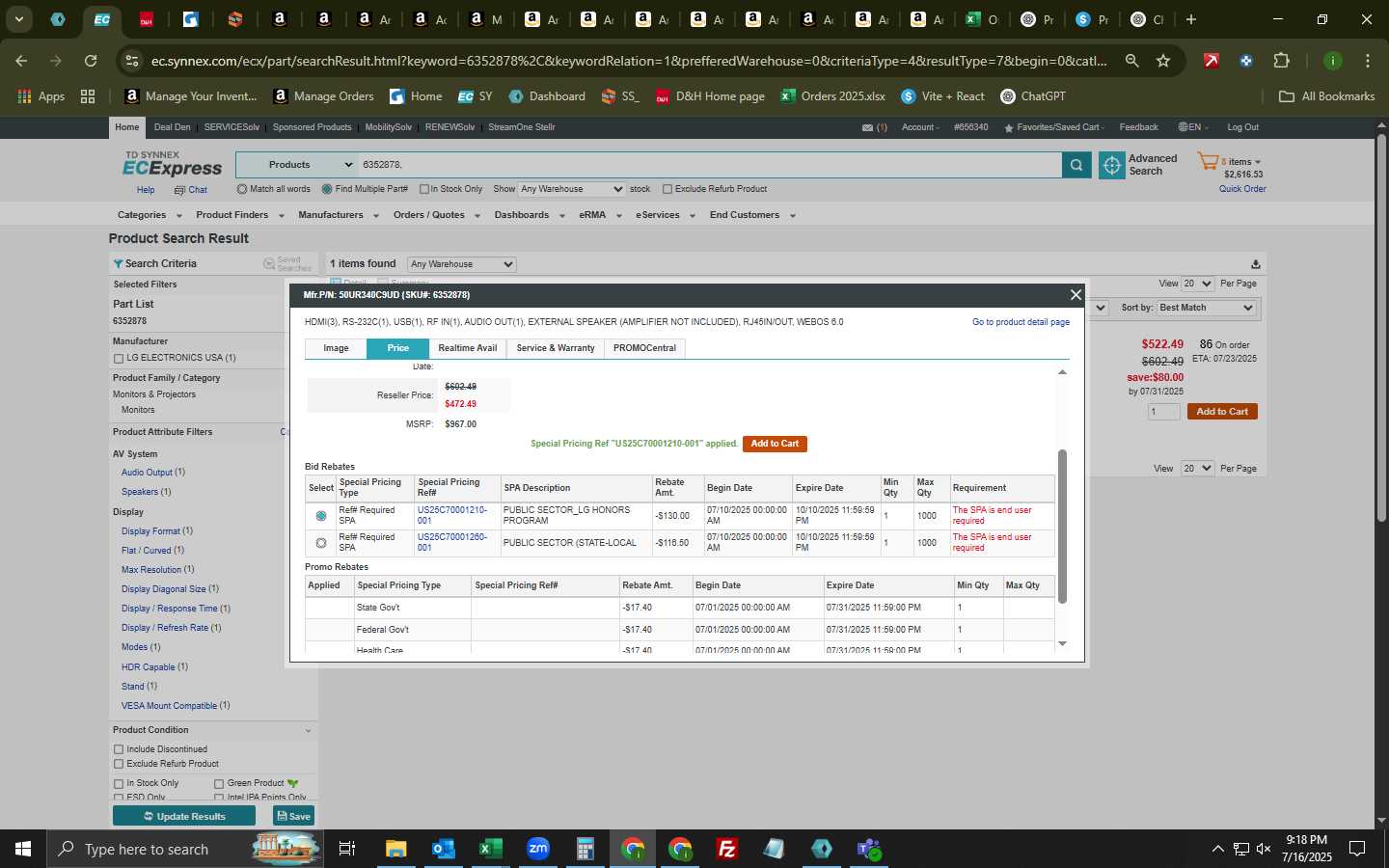Image resolution: width=1389 pixels, height=868 pixels.
Task: Reload the browser page
Action: (x=91, y=61)
